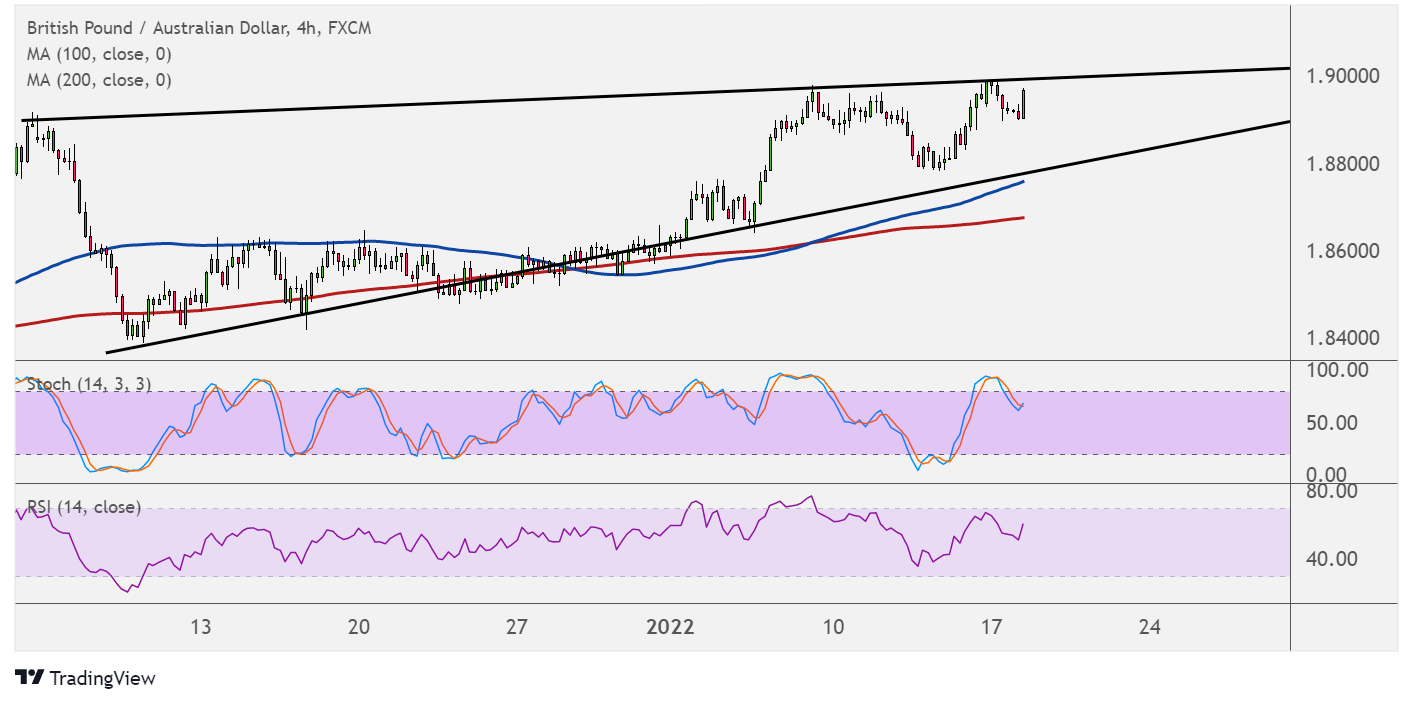Select the Stoch (14, 3, 3) indicator label

click(89, 384)
